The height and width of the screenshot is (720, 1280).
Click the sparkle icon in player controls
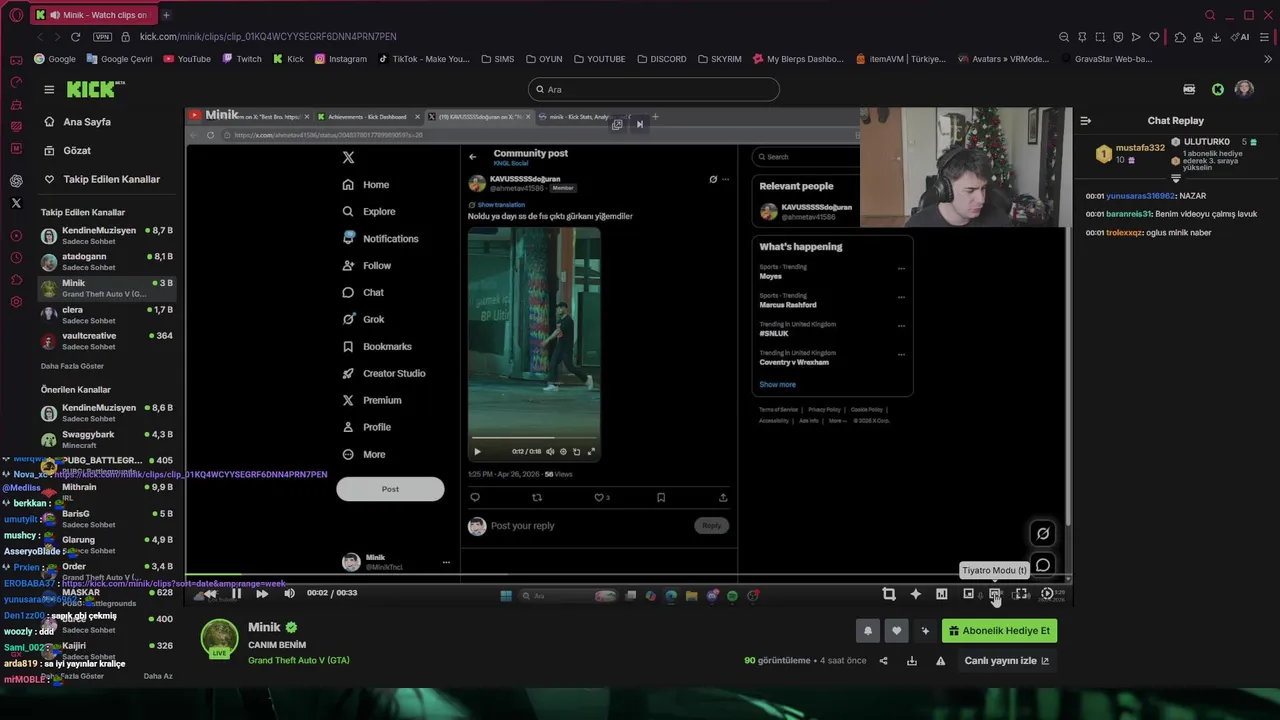(915, 594)
